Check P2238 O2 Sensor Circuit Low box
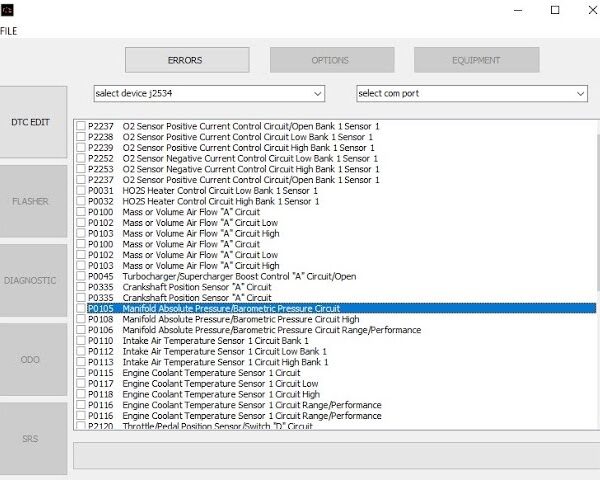The width and height of the screenshot is (600, 480). 81,137
